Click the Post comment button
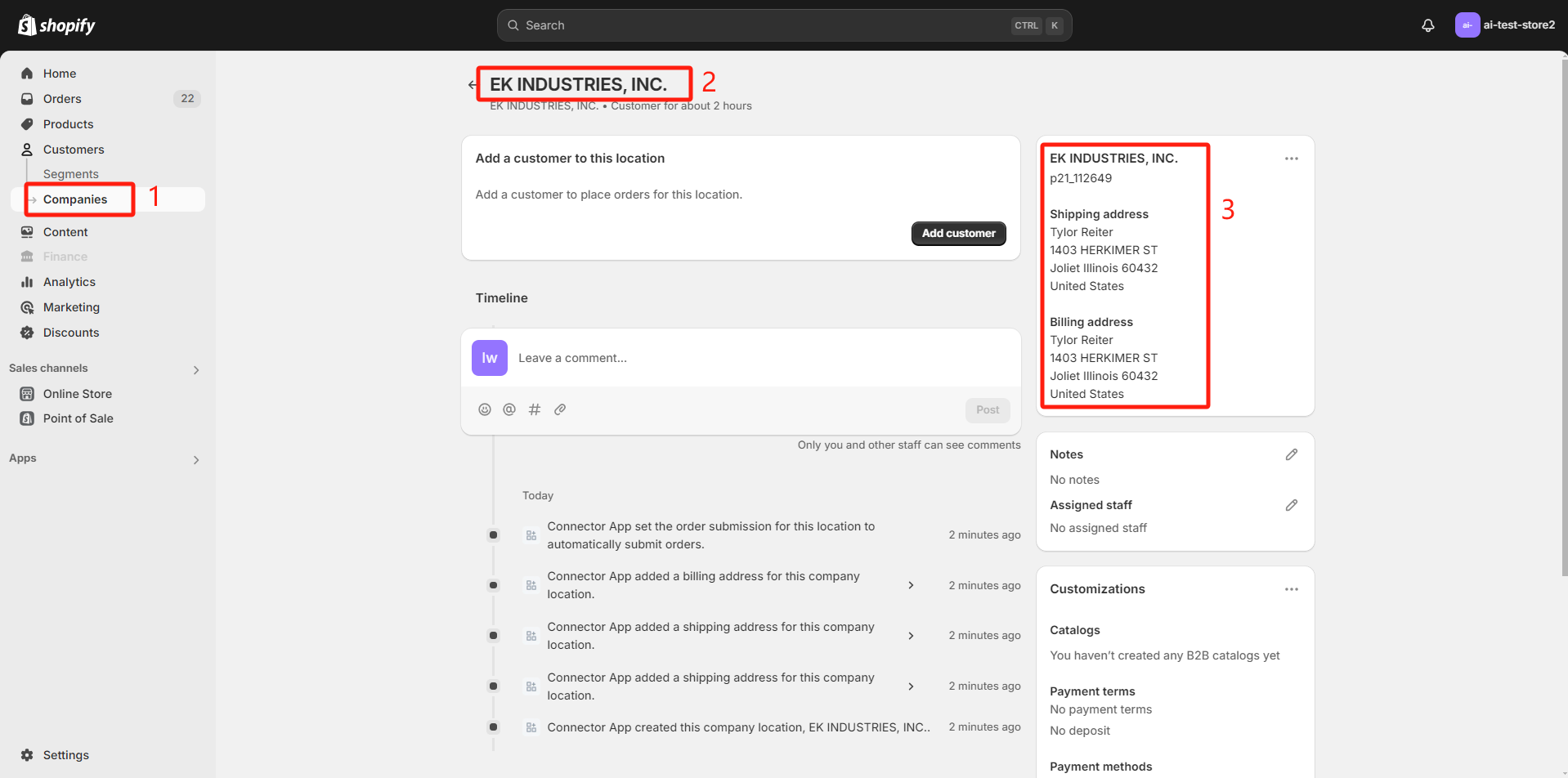This screenshot has height=778, width=1568. (988, 410)
